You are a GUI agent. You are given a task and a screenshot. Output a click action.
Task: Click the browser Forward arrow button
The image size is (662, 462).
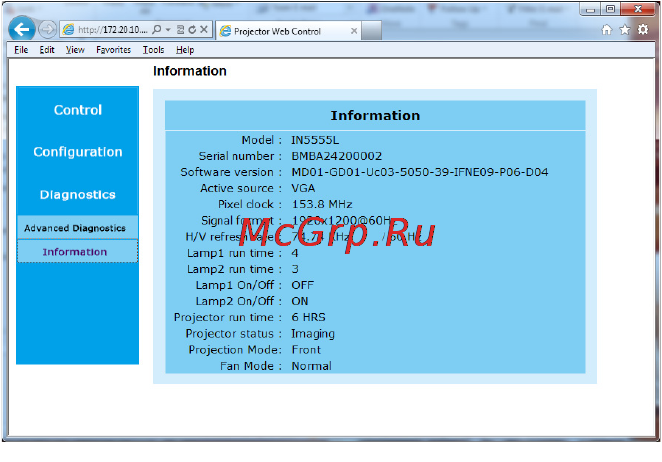click(47, 29)
